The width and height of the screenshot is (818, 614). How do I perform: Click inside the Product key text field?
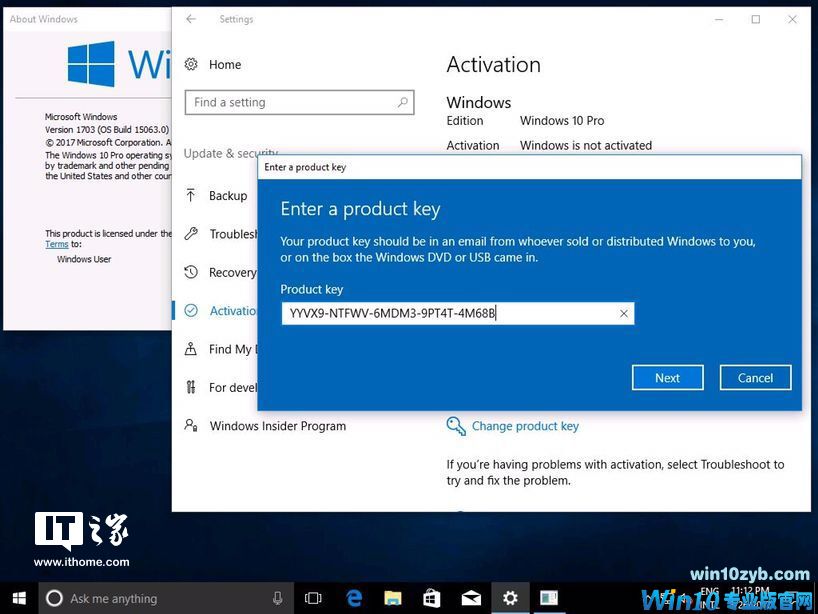(x=450, y=313)
